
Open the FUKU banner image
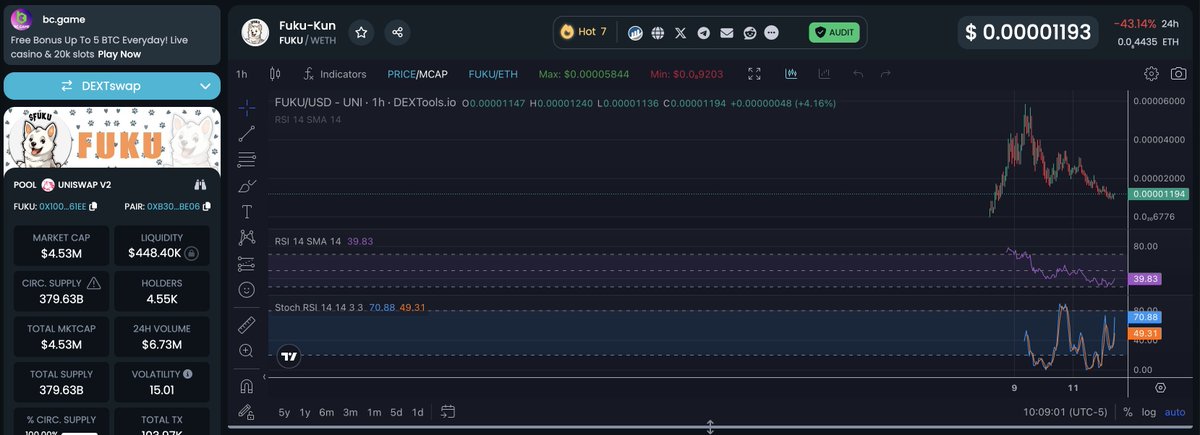point(113,138)
